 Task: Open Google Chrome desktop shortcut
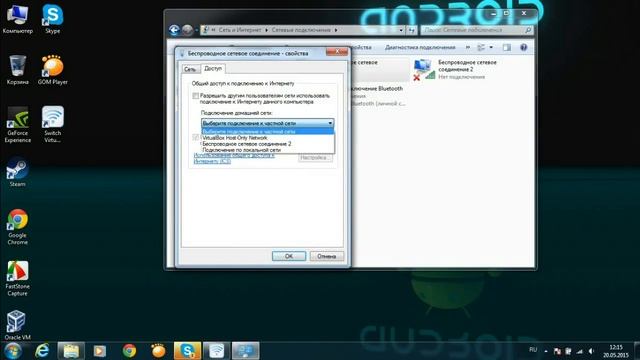[18, 227]
